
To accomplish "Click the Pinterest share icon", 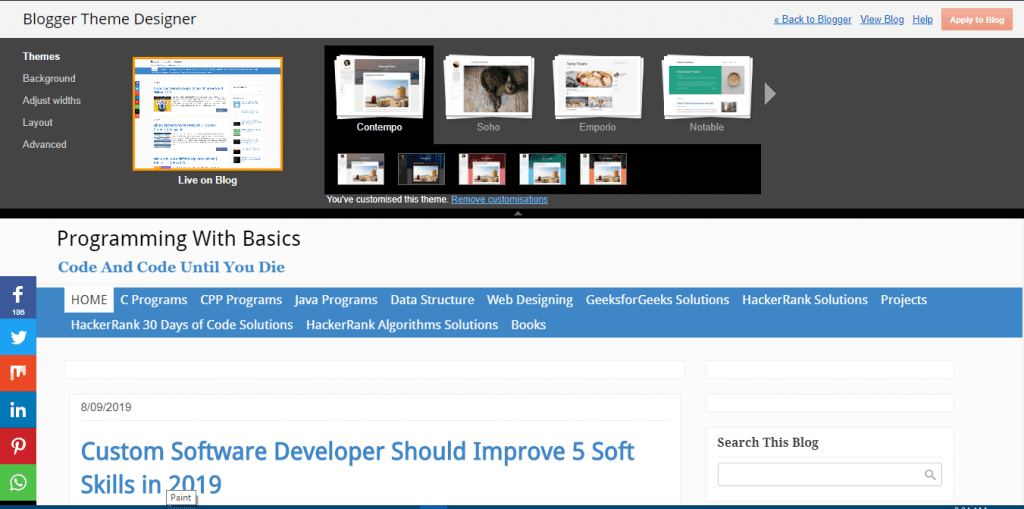I will click(18, 446).
